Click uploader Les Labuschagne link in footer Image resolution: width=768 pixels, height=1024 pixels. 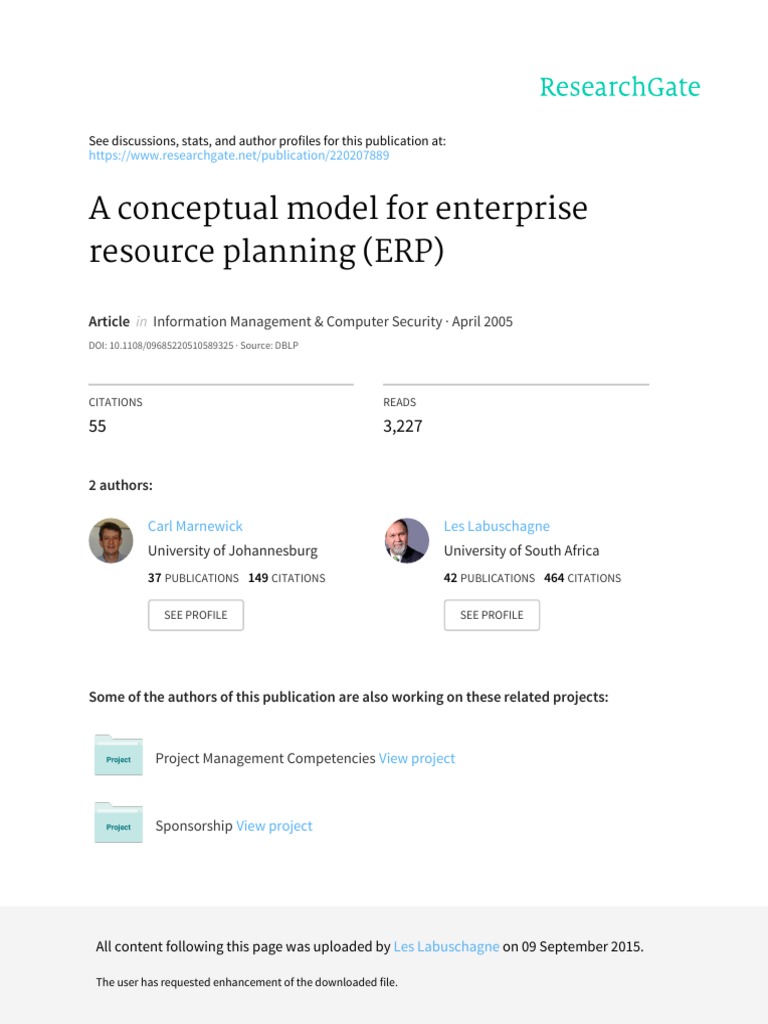tap(446, 946)
